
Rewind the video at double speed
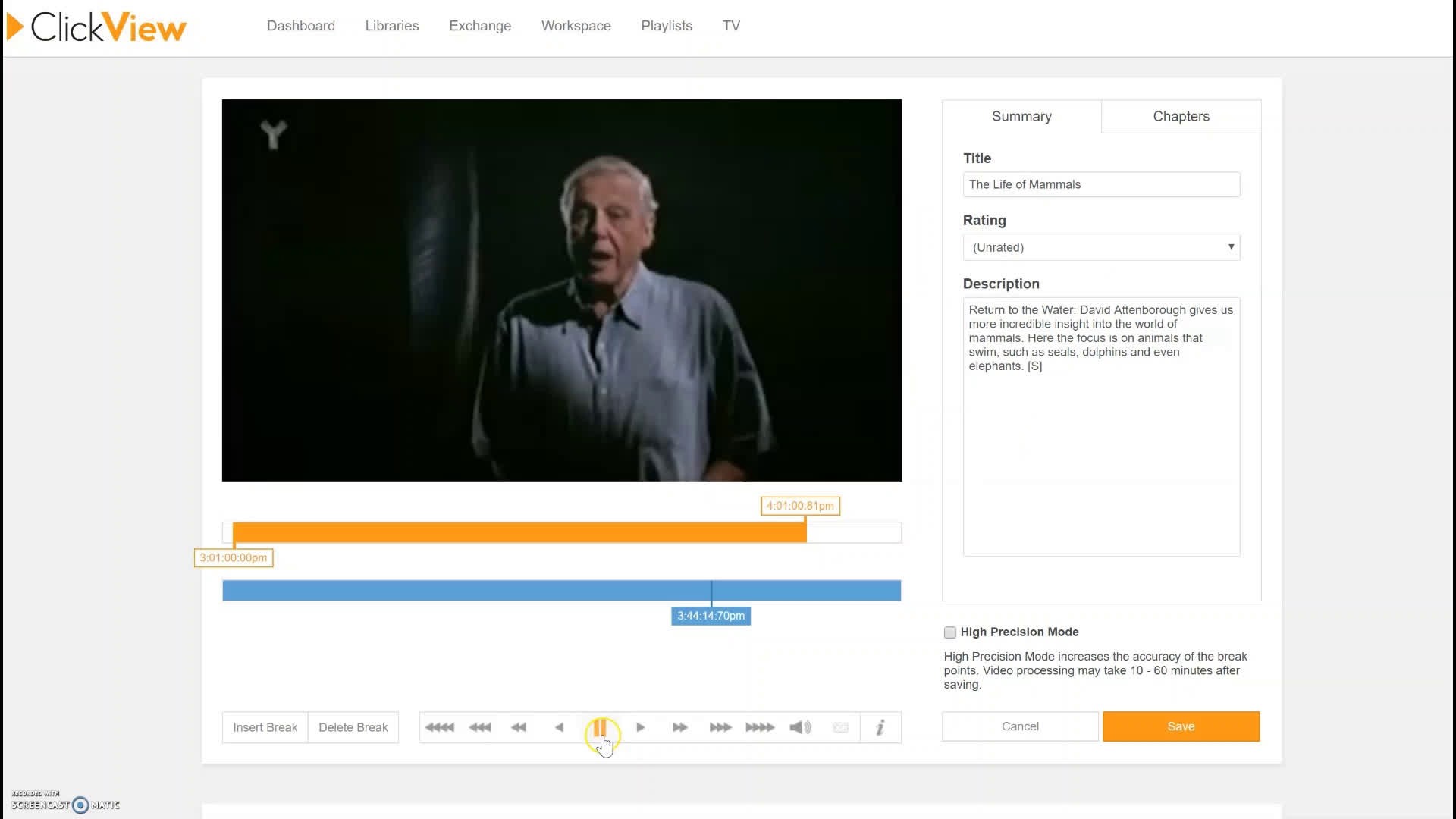pos(519,726)
